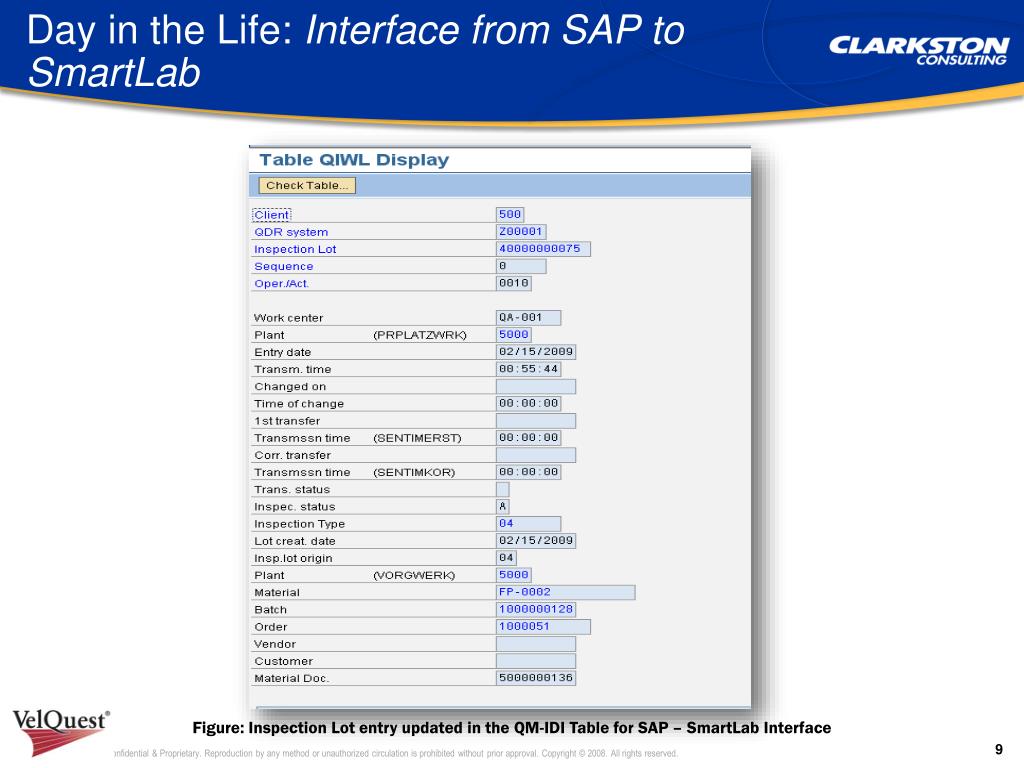1024x768 pixels.
Task: Click the Work center label
Action: point(289,318)
